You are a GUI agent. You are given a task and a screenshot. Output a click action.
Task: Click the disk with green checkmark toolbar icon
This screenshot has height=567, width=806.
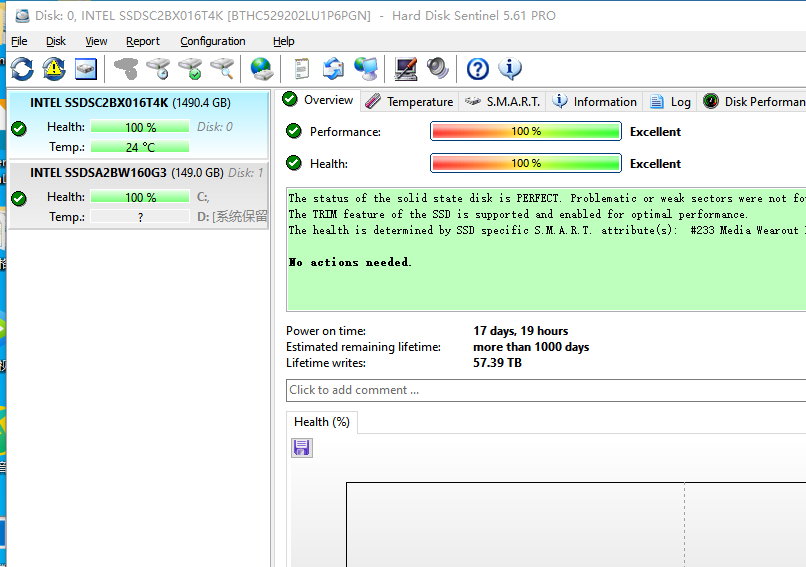click(191, 68)
